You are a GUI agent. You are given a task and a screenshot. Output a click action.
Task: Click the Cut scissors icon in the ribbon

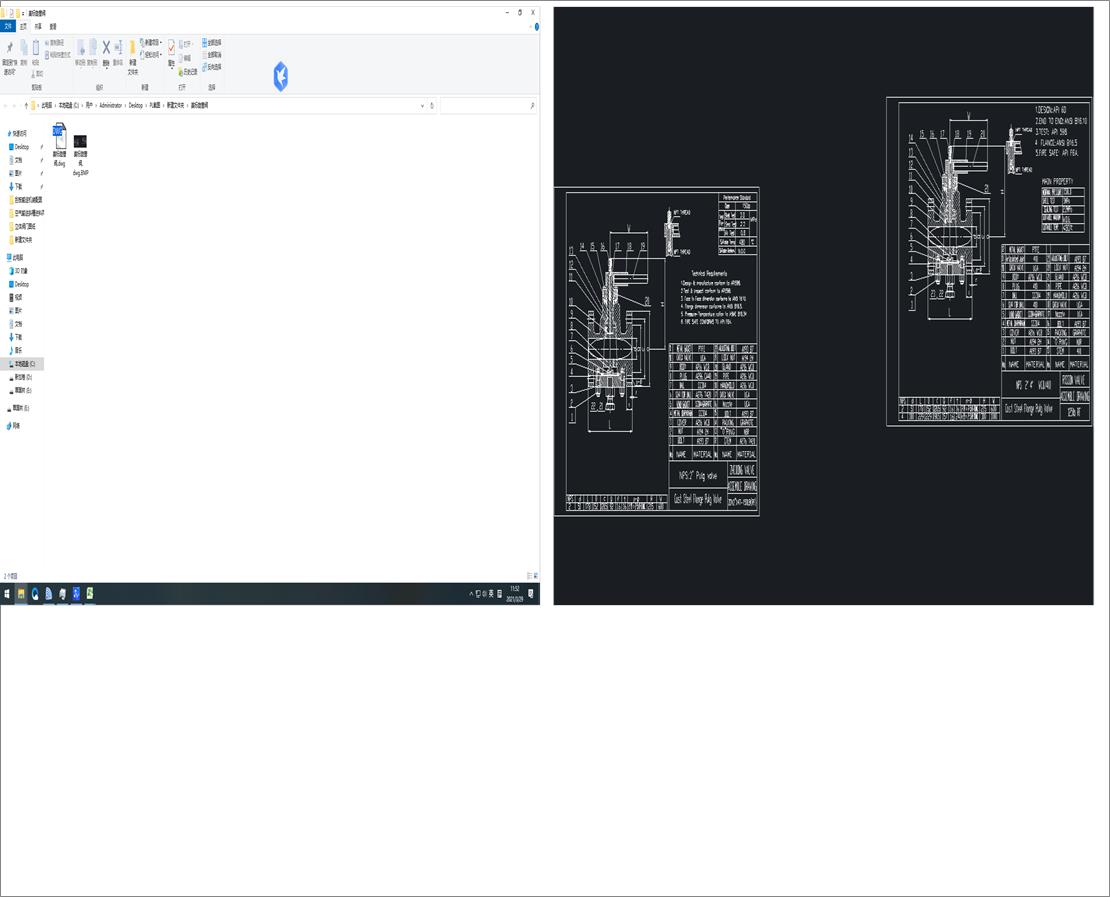pyautogui.click(x=36, y=73)
